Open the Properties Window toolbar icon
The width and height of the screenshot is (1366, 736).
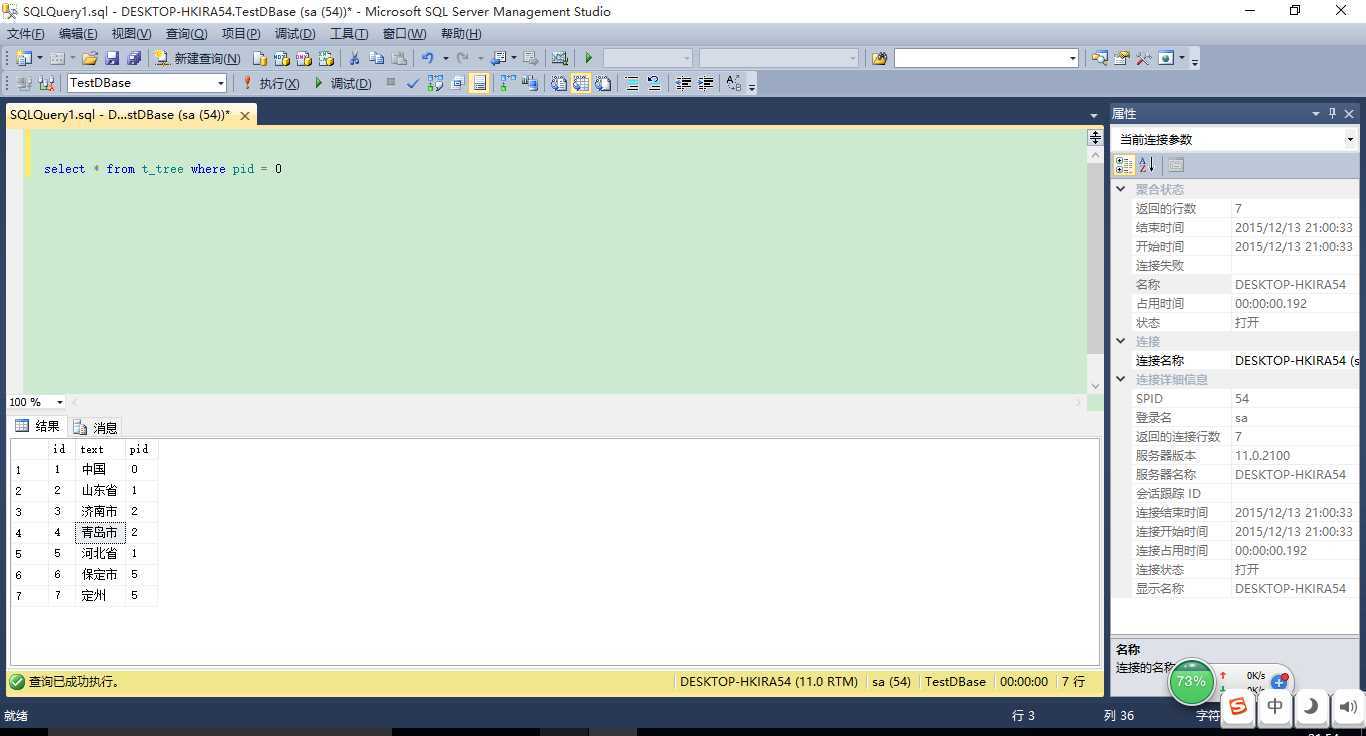[1121, 58]
